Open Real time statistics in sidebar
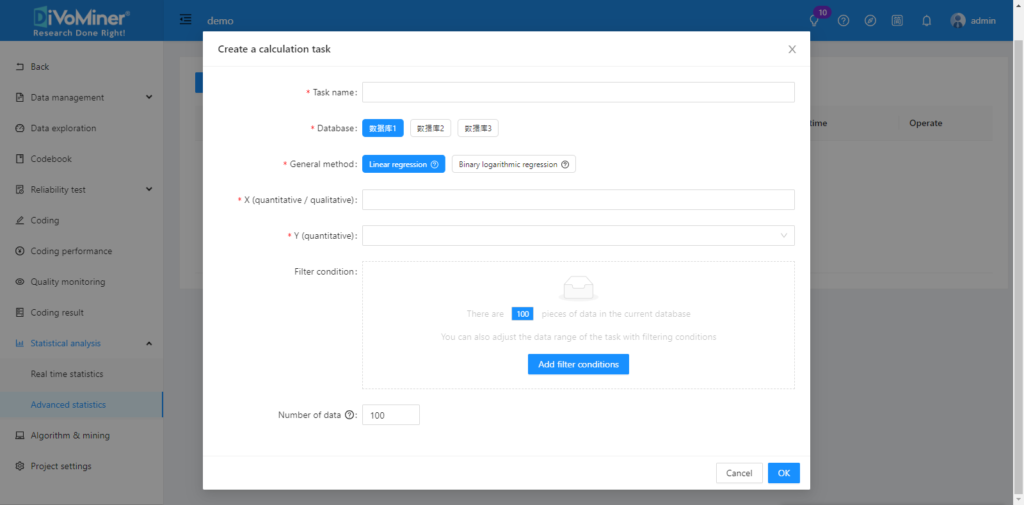The width and height of the screenshot is (1024, 505). point(67,374)
